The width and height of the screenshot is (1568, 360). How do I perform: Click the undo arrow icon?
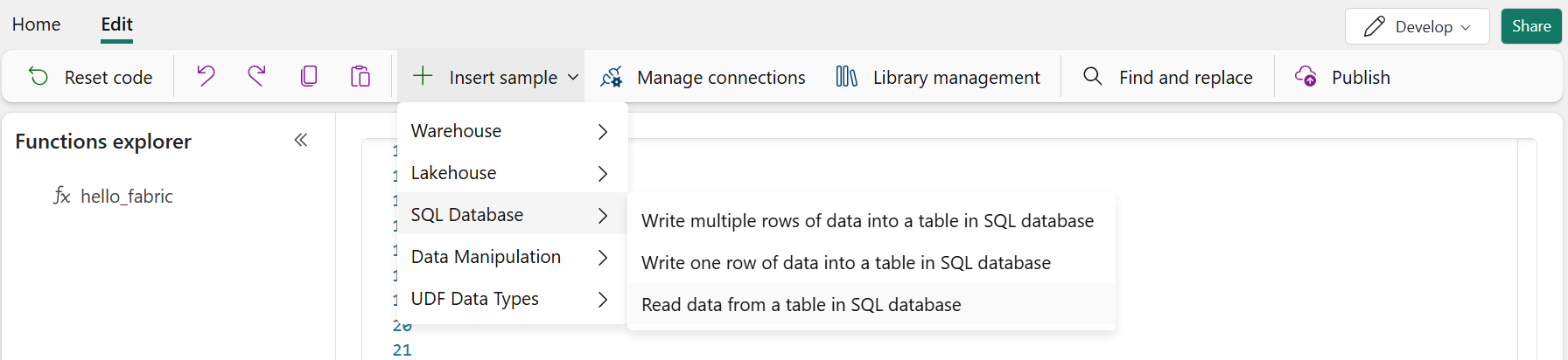[x=206, y=77]
